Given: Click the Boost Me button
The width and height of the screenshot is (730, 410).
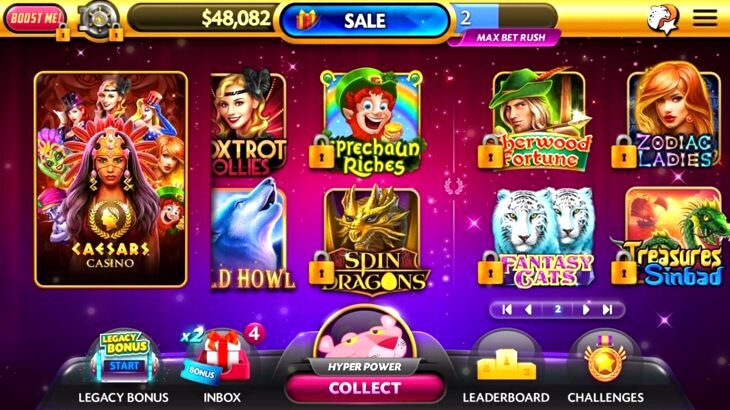Looking at the screenshot, I should coord(35,19).
